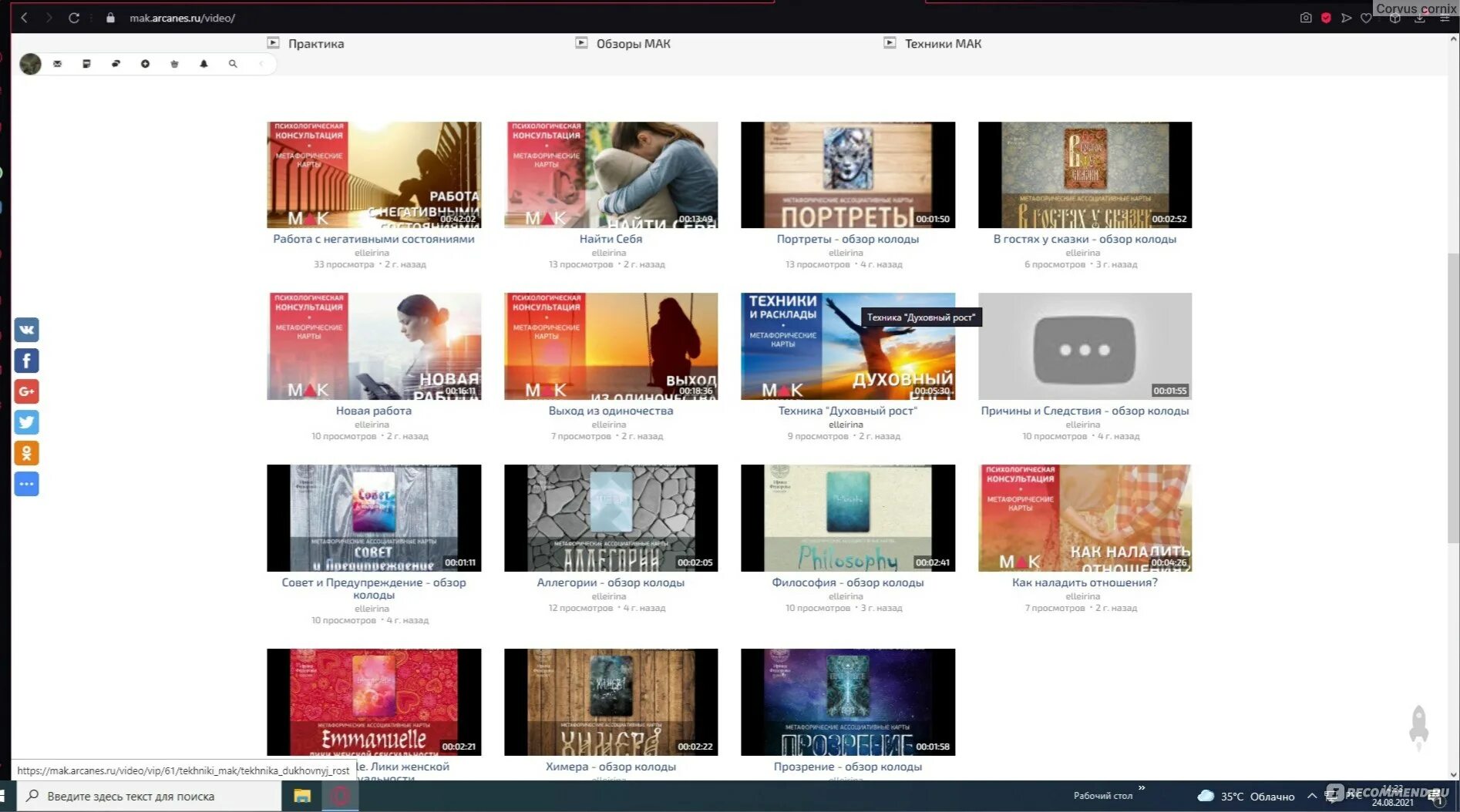Add bookmark with the heart icon

[x=1366, y=18]
